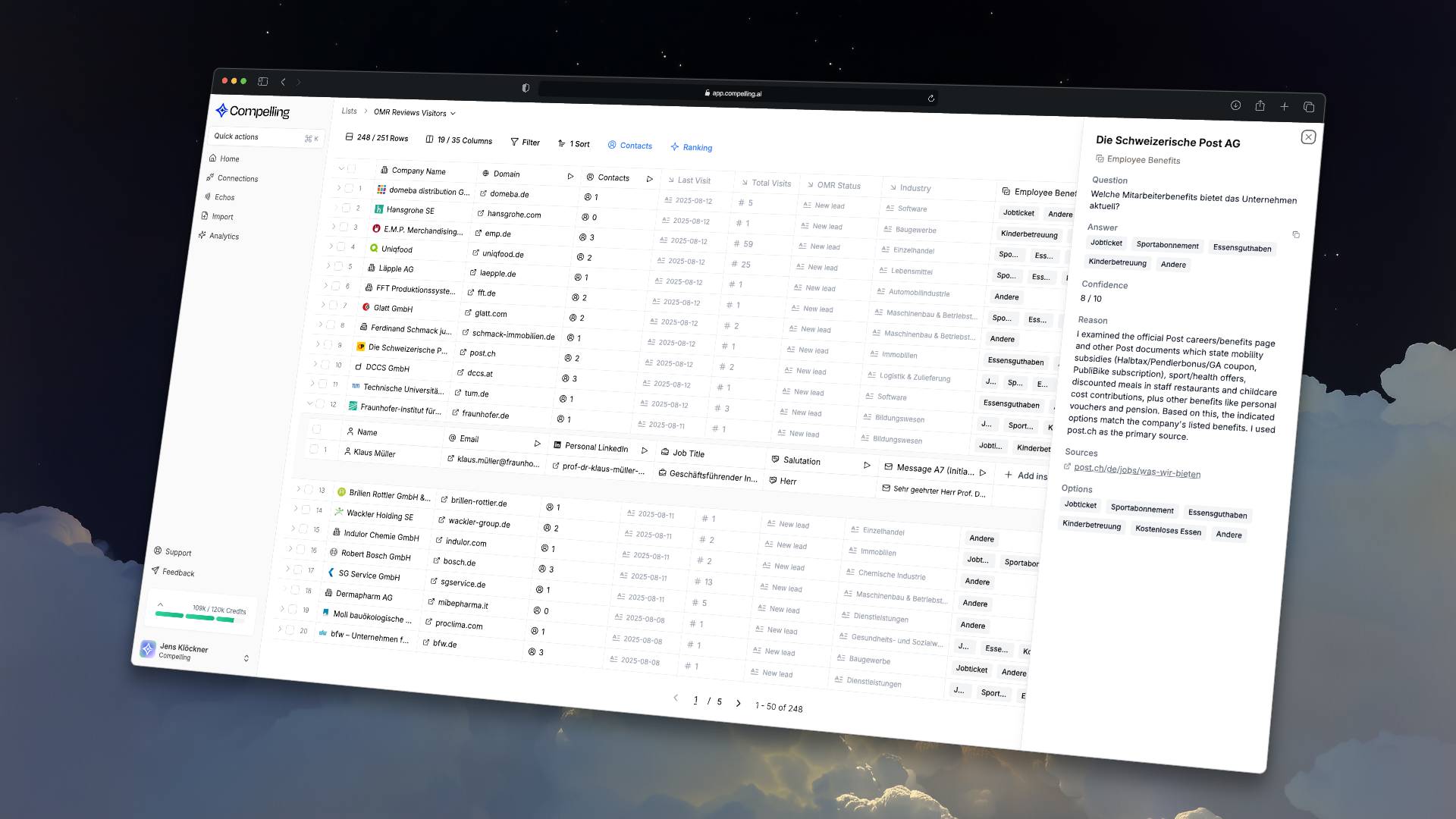Go to next page of results
1456x819 pixels.
click(x=738, y=704)
